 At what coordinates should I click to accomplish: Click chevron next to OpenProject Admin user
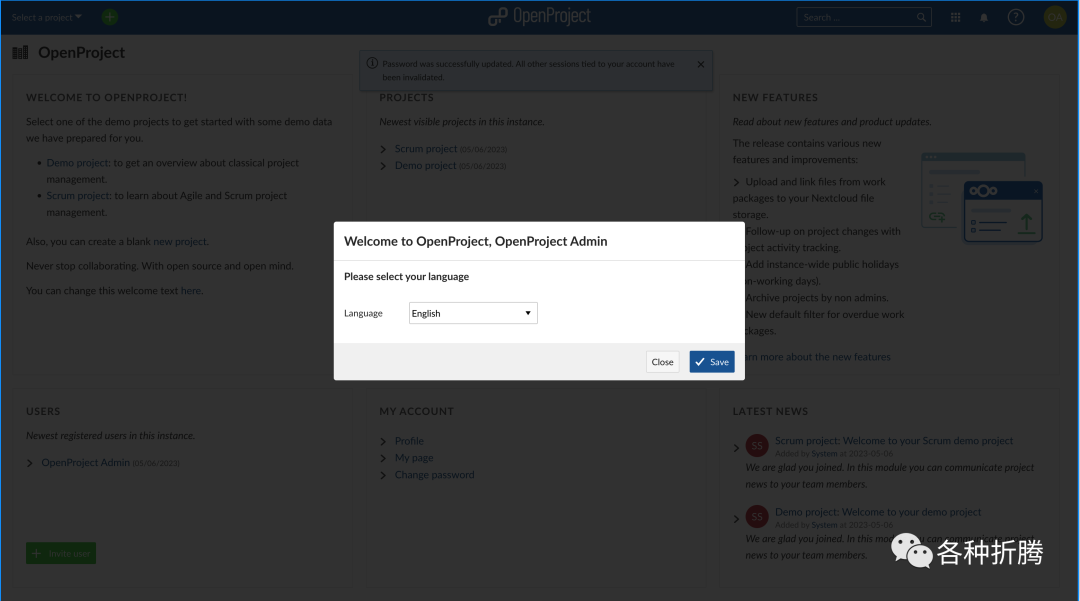coord(30,463)
